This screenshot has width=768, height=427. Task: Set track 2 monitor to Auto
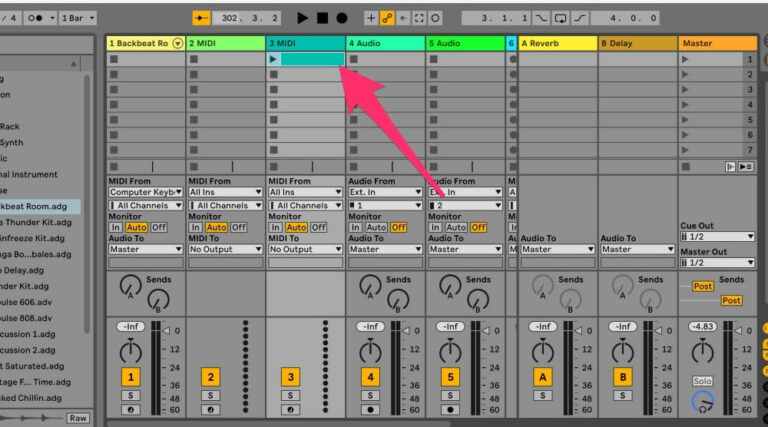[x=216, y=227]
